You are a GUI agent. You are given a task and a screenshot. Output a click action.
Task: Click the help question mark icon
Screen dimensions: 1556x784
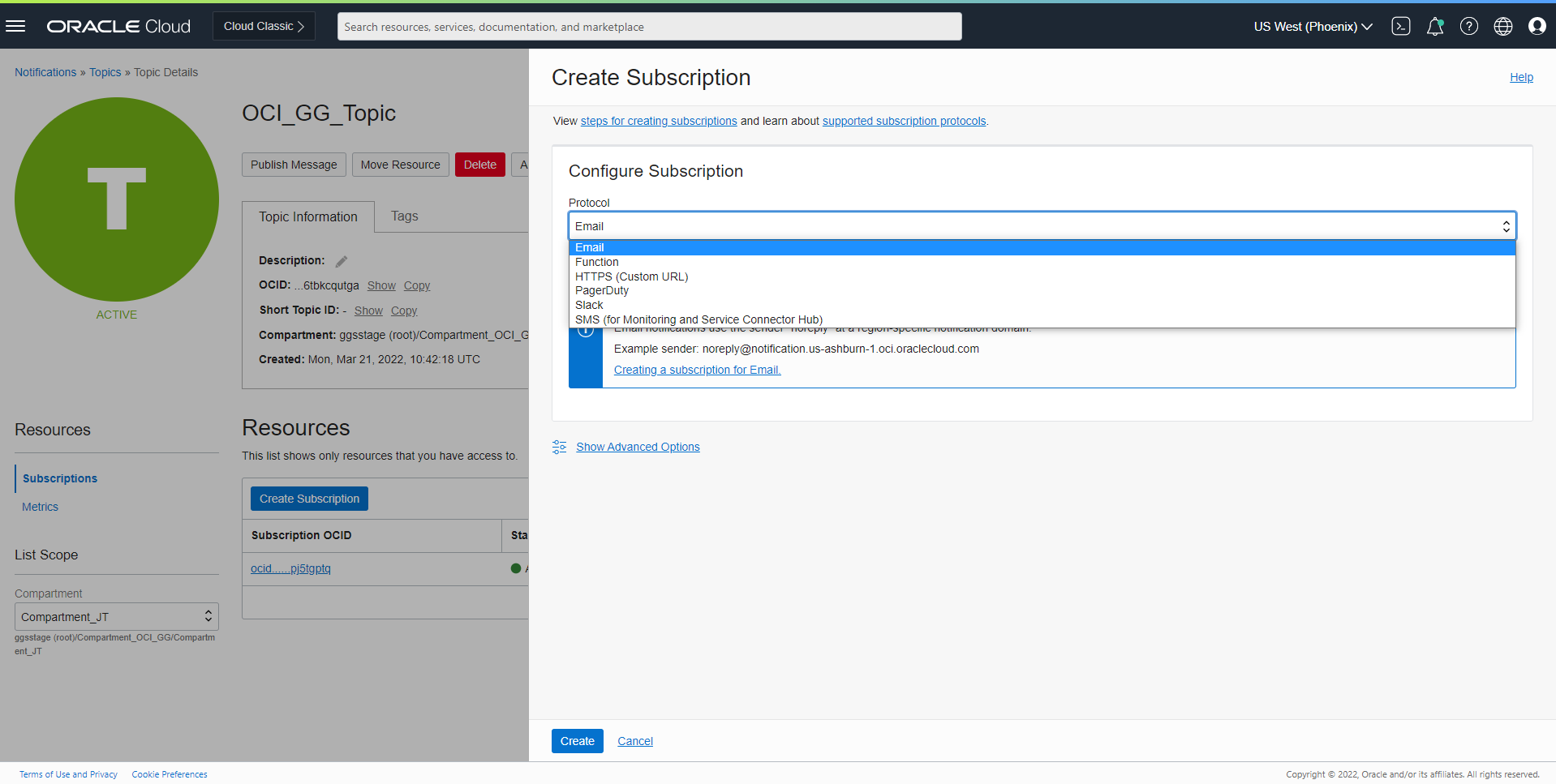pyautogui.click(x=1469, y=26)
